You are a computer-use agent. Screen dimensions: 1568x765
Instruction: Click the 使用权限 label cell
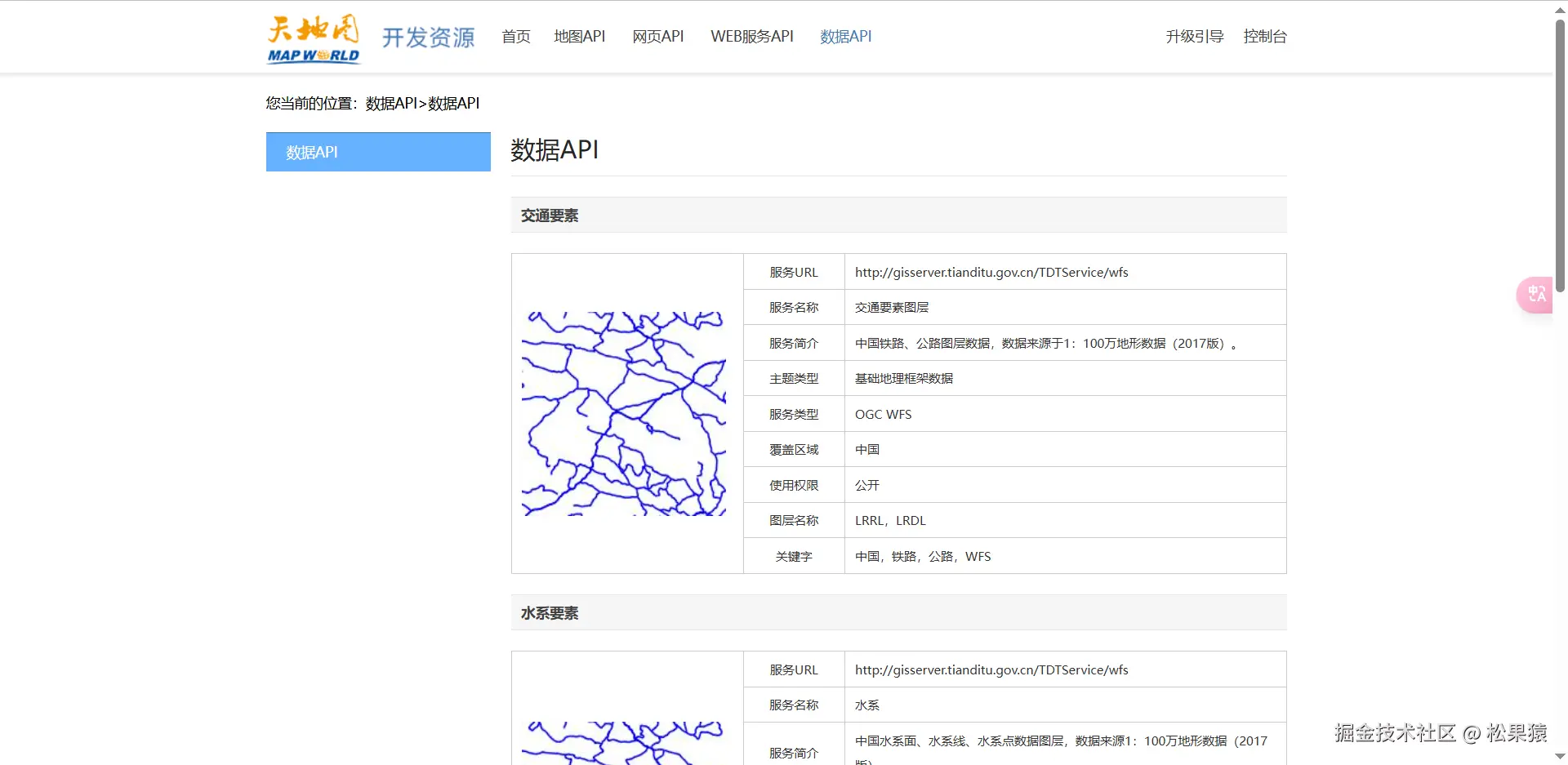(794, 486)
